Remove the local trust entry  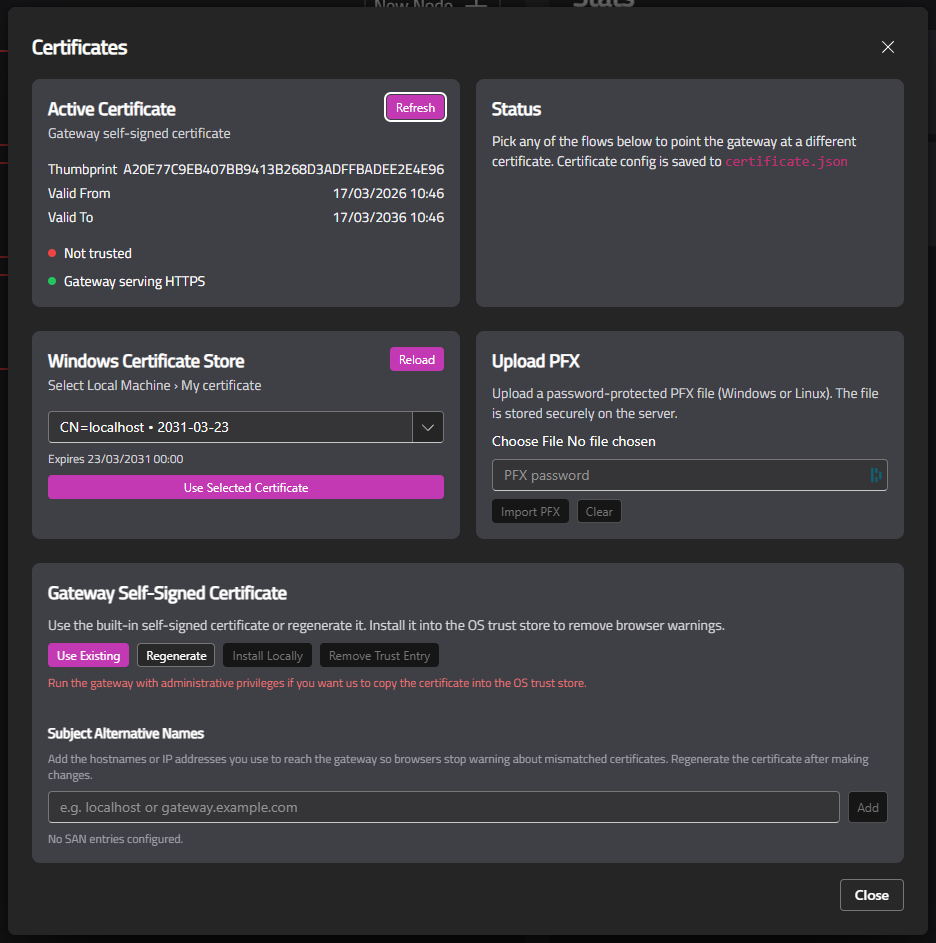point(378,655)
